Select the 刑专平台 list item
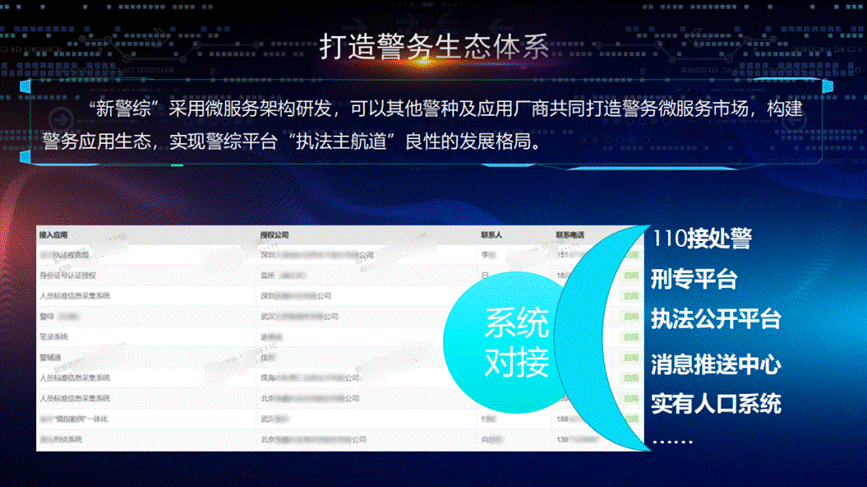The image size is (867, 487). pos(693,278)
